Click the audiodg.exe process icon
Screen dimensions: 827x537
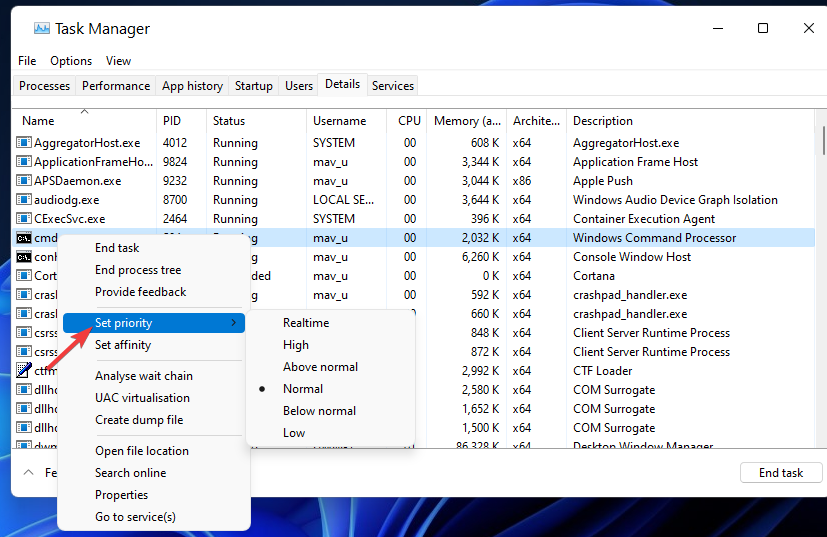coord(24,199)
